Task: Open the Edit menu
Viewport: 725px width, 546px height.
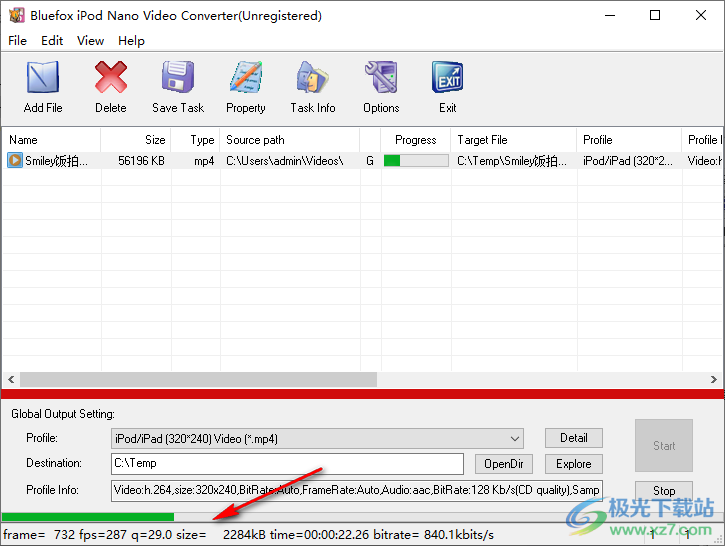Action: 52,41
